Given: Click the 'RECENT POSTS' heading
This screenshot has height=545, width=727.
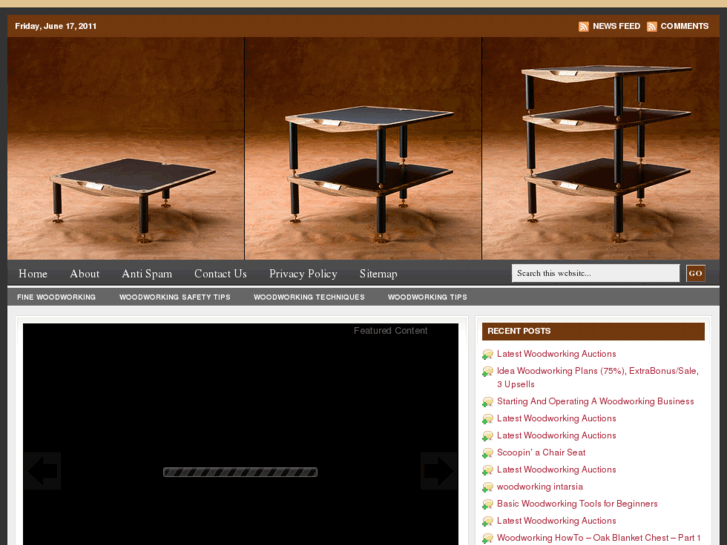Looking at the screenshot, I should tap(519, 331).
